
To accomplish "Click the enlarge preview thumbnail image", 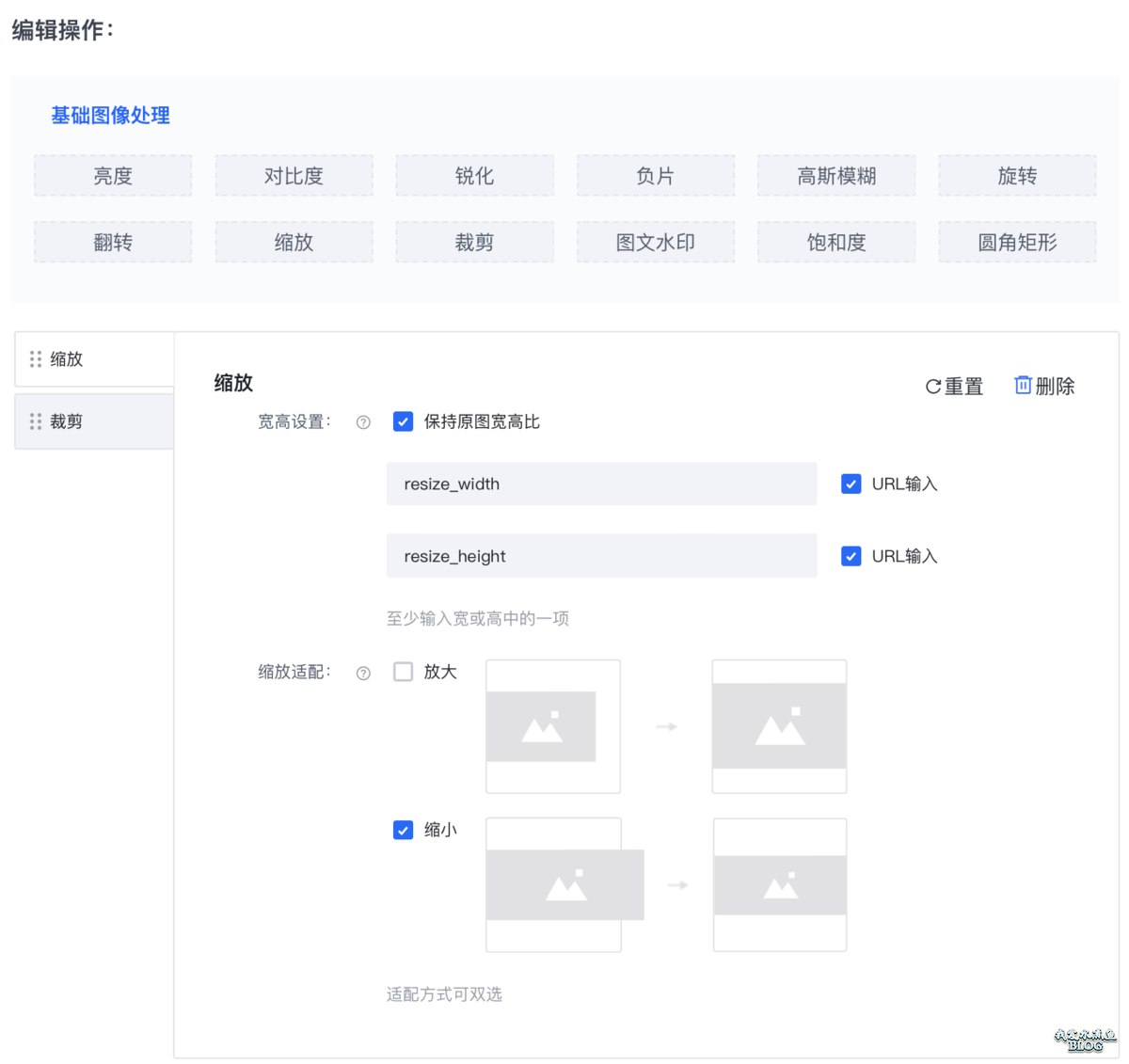I will 553,726.
